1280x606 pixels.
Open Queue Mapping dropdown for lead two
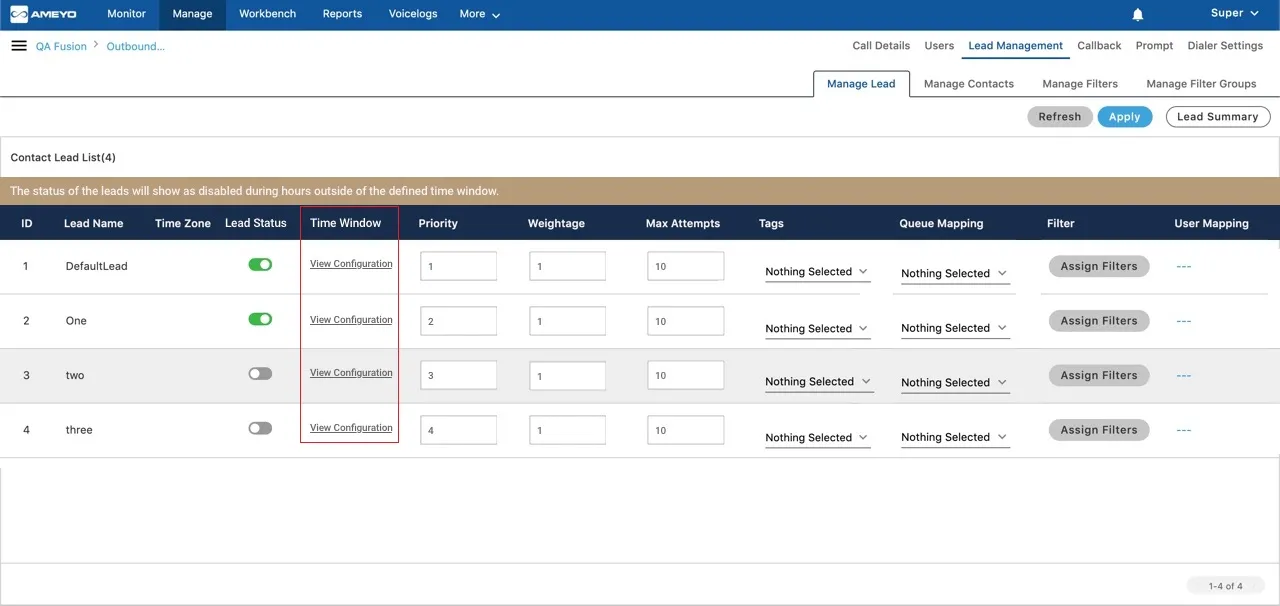click(954, 383)
